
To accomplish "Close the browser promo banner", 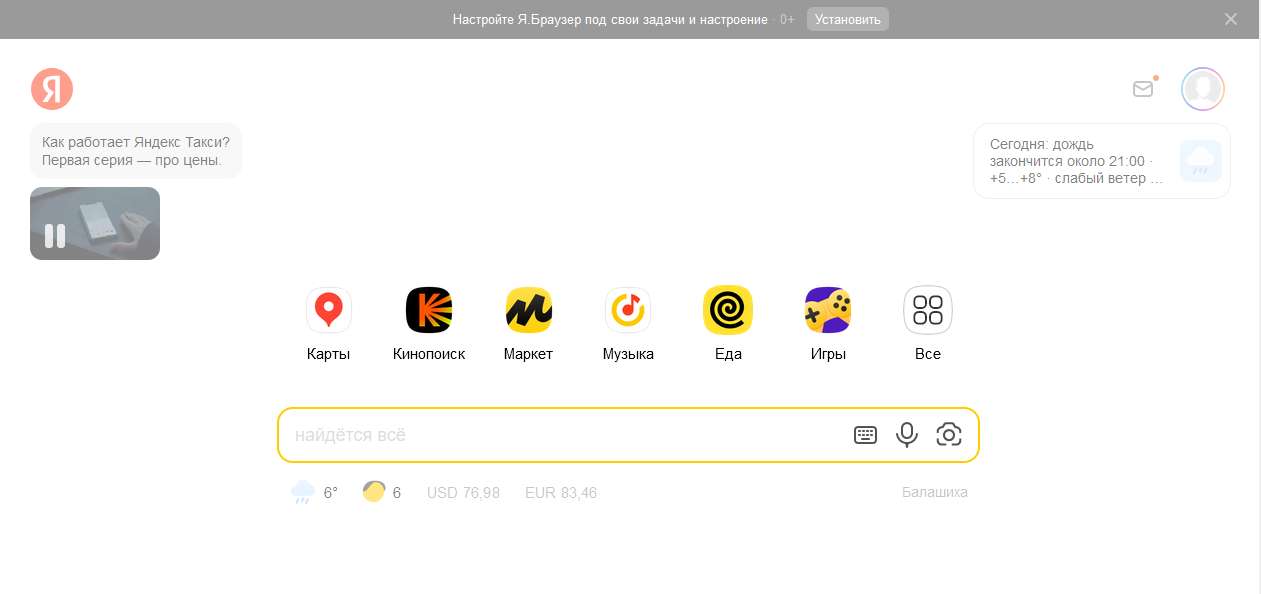I will point(1232,19).
